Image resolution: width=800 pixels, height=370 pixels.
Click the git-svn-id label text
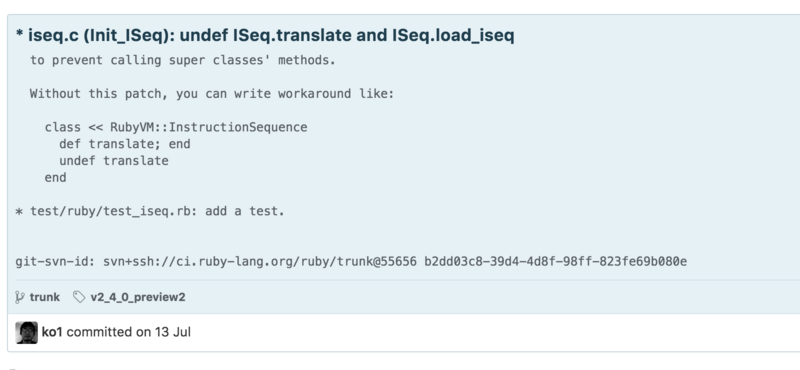pyautogui.click(x=55, y=262)
